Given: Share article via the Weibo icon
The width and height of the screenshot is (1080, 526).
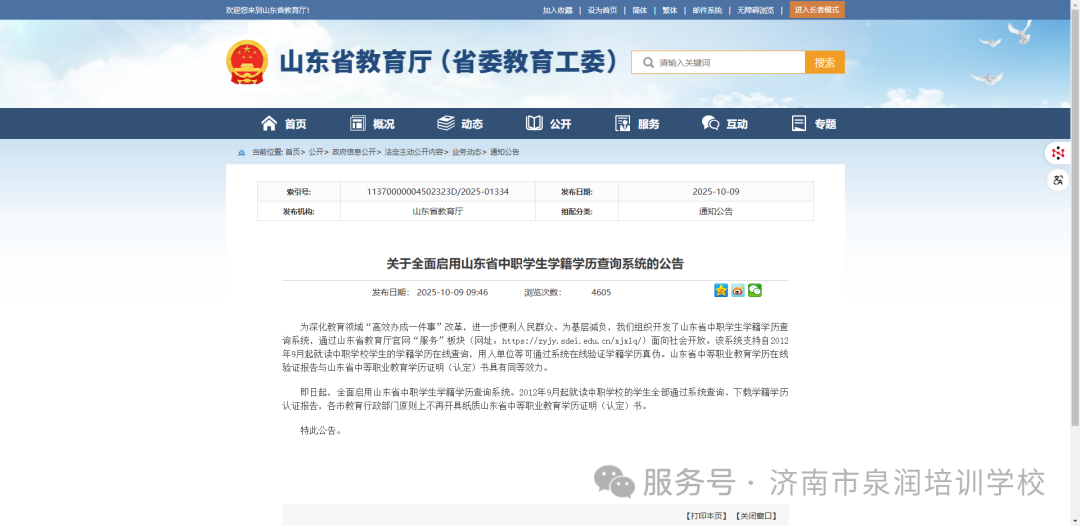Looking at the screenshot, I should tap(738, 291).
